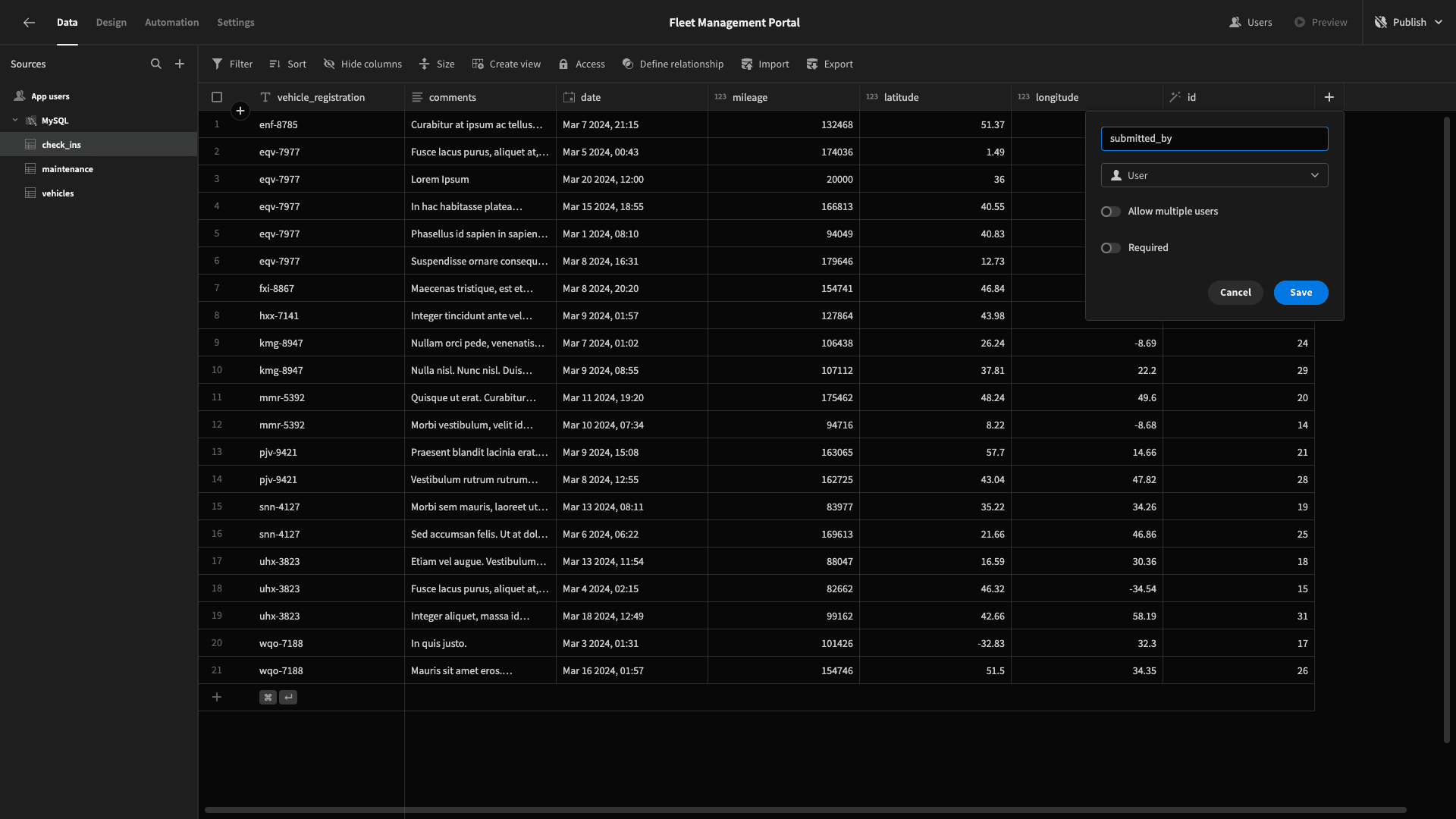Add new column with plus icon
The width and height of the screenshot is (1456, 819).
point(1329,97)
